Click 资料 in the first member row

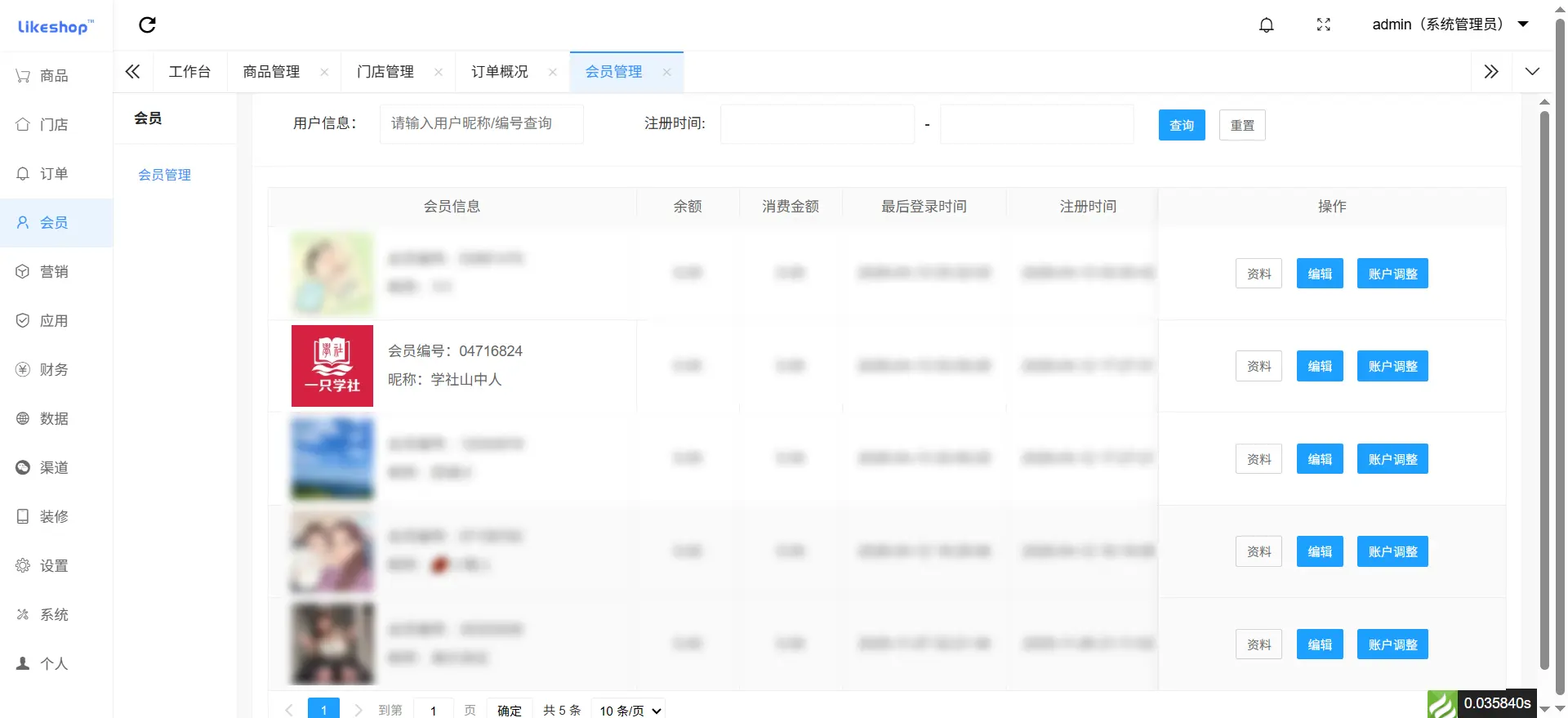(1259, 274)
